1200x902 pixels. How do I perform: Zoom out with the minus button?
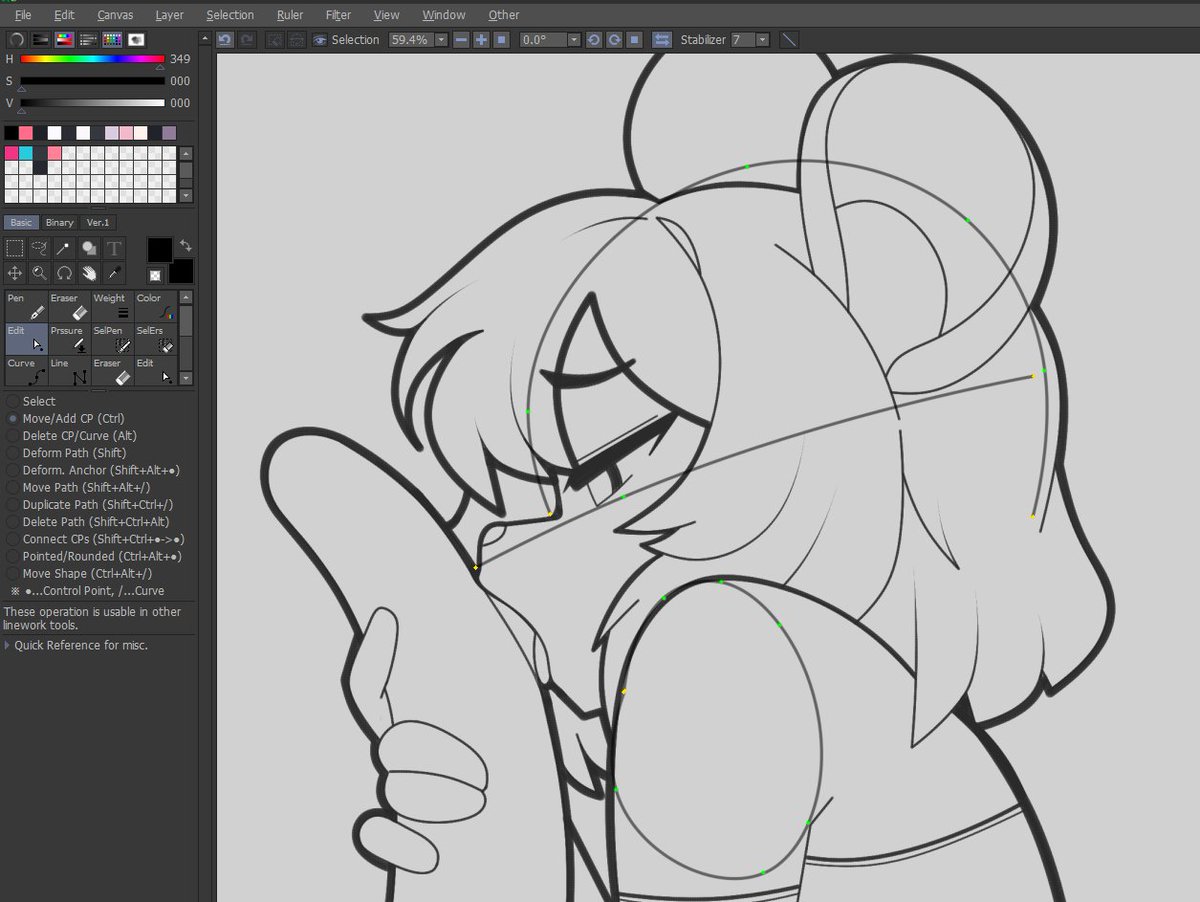coord(460,39)
